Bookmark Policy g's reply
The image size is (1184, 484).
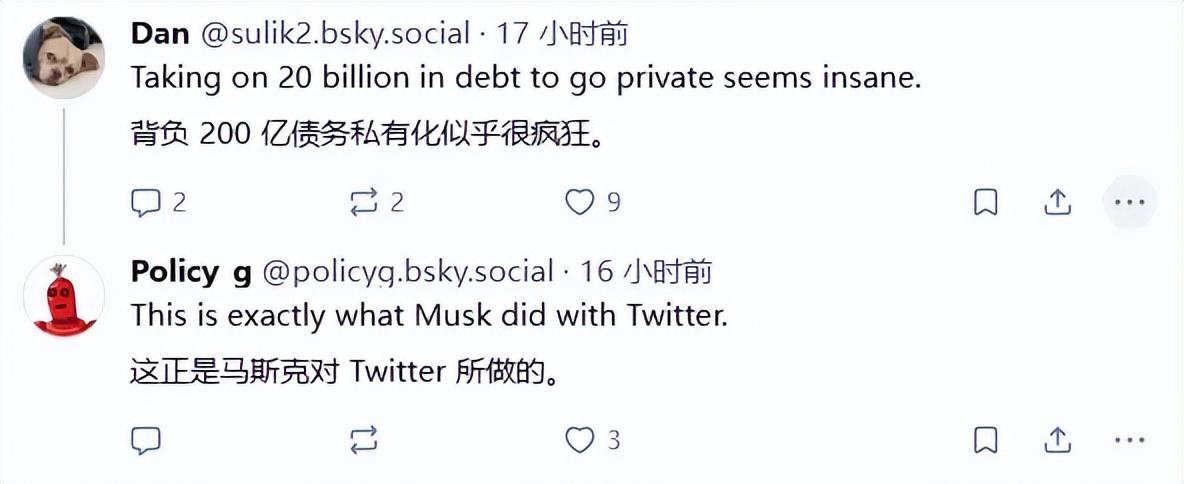tap(986, 440)
